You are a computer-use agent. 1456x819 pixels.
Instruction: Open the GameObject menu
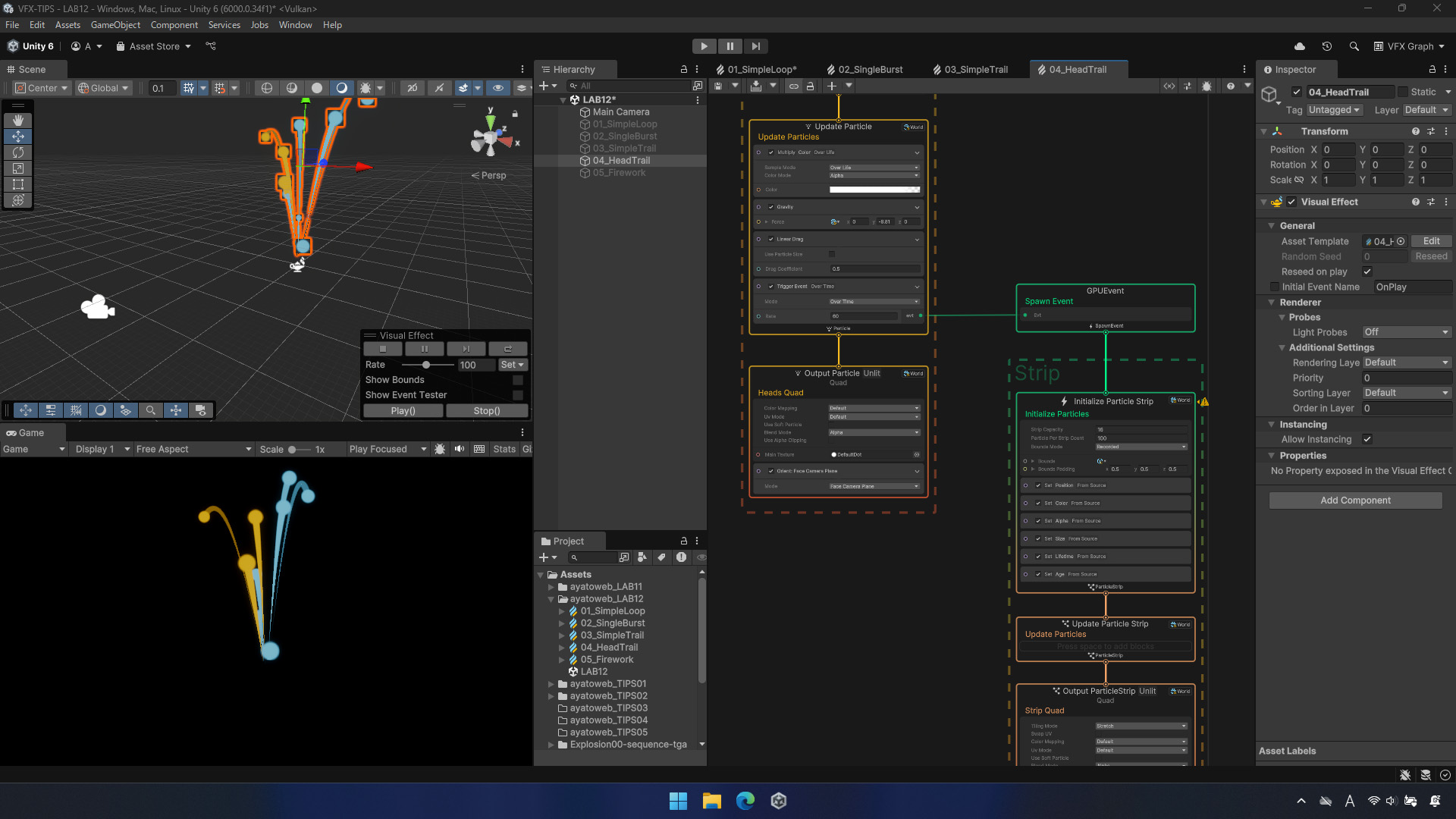[x=115, y=25]
